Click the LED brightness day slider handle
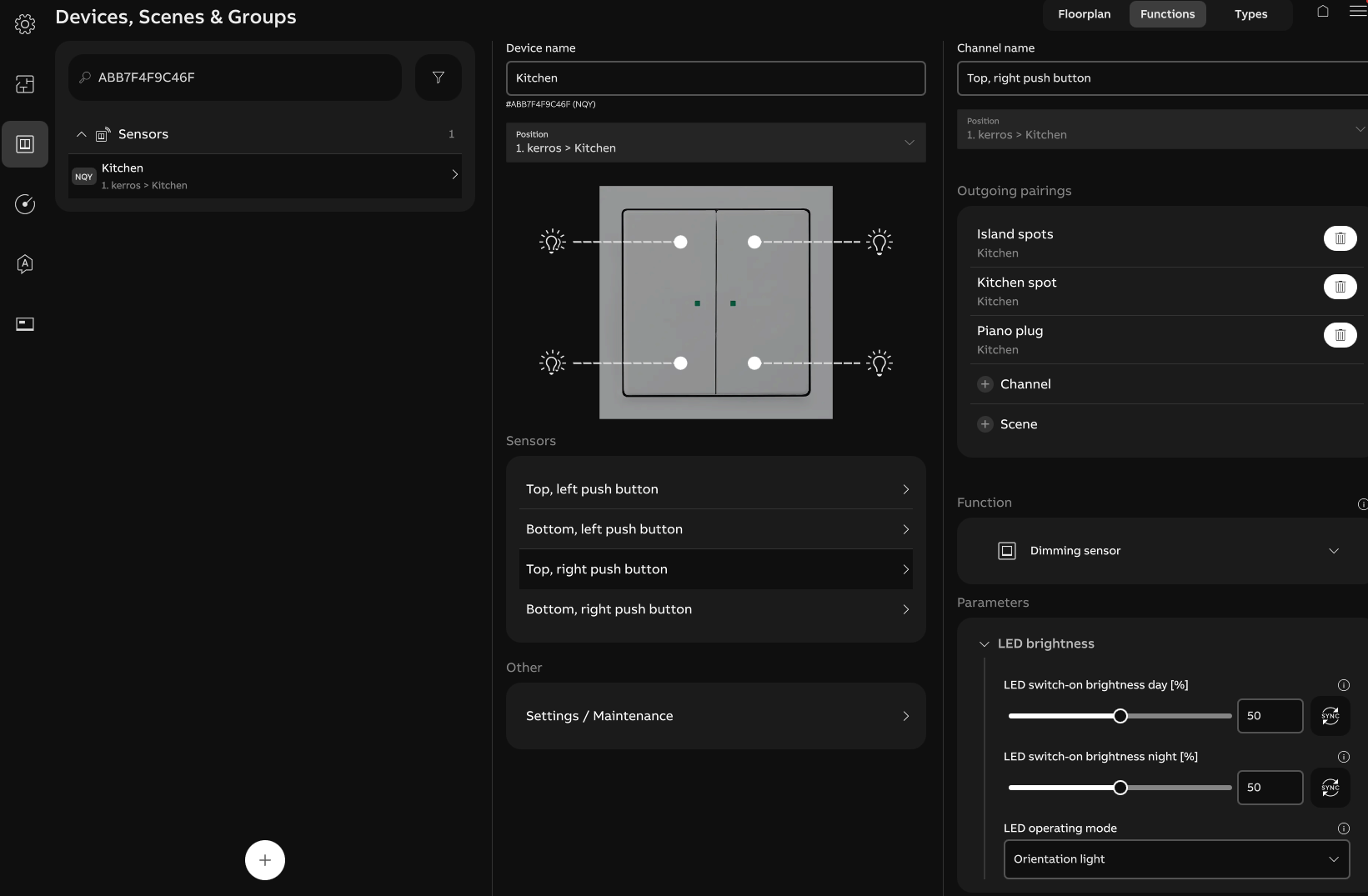Image resolution: width=1368 pixels, height=896 pixels. (x=1120, y=716)
